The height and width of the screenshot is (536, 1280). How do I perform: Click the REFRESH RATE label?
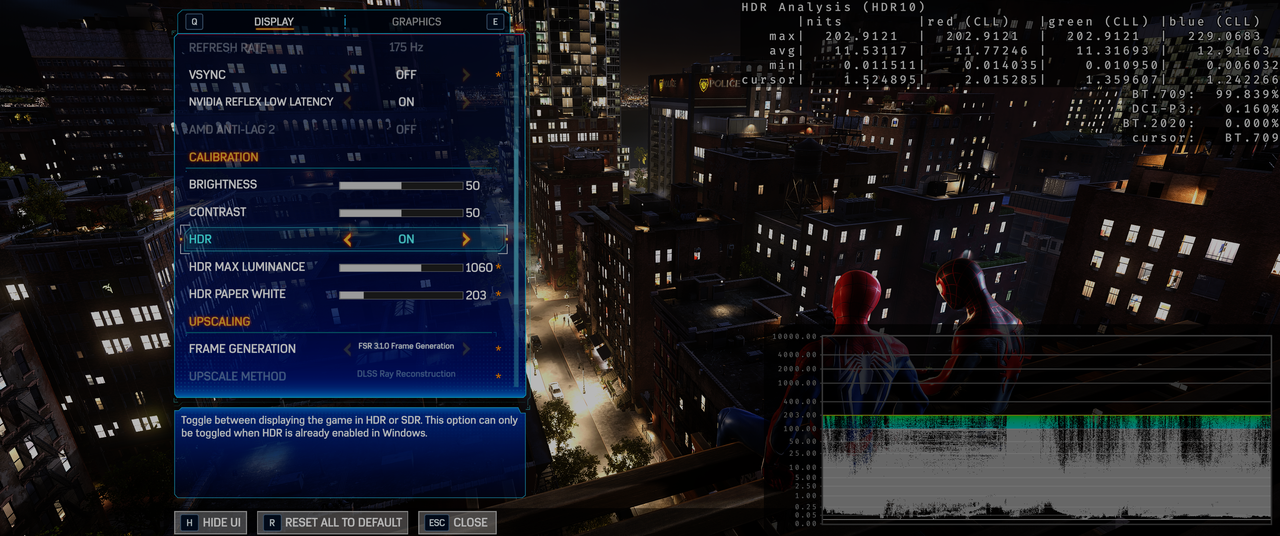(x=227, y=47)
